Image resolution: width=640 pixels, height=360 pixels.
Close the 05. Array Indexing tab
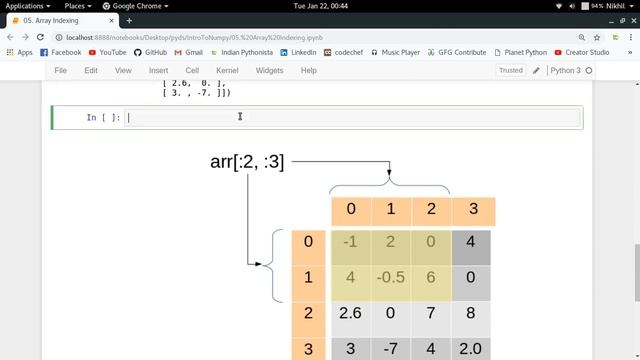pyautogui.click(x=111, y=20)
